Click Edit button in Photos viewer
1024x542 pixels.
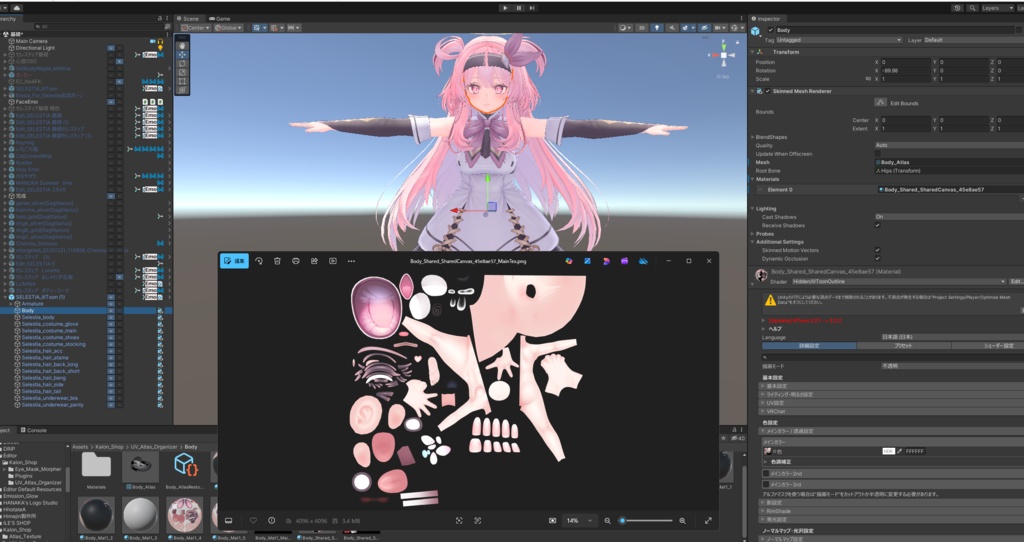pos(234,261)
